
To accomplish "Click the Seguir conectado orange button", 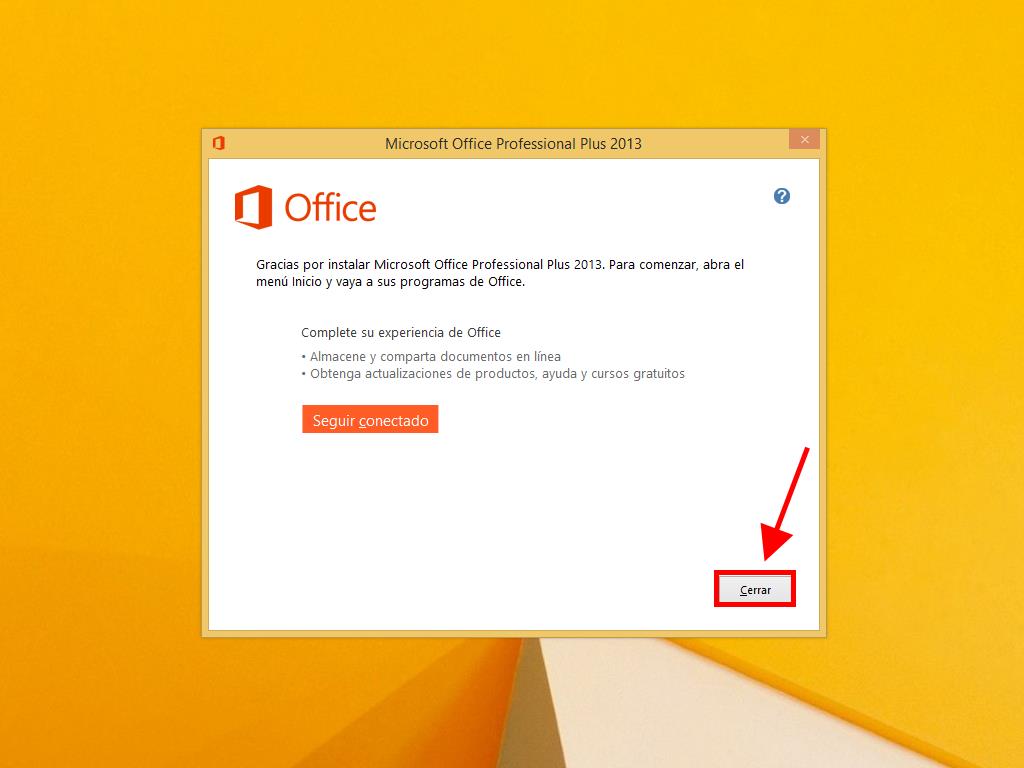I will [x=370, y=419].
